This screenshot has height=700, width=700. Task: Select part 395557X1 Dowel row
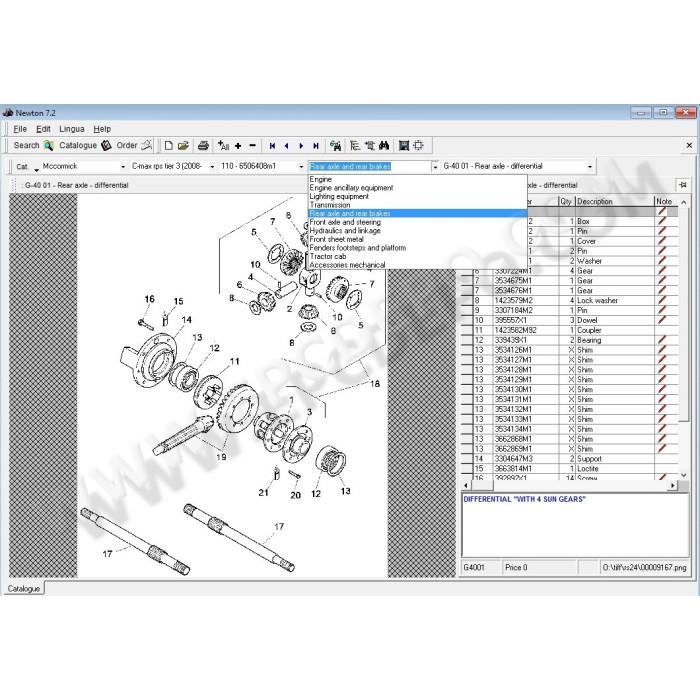point(570,320)
